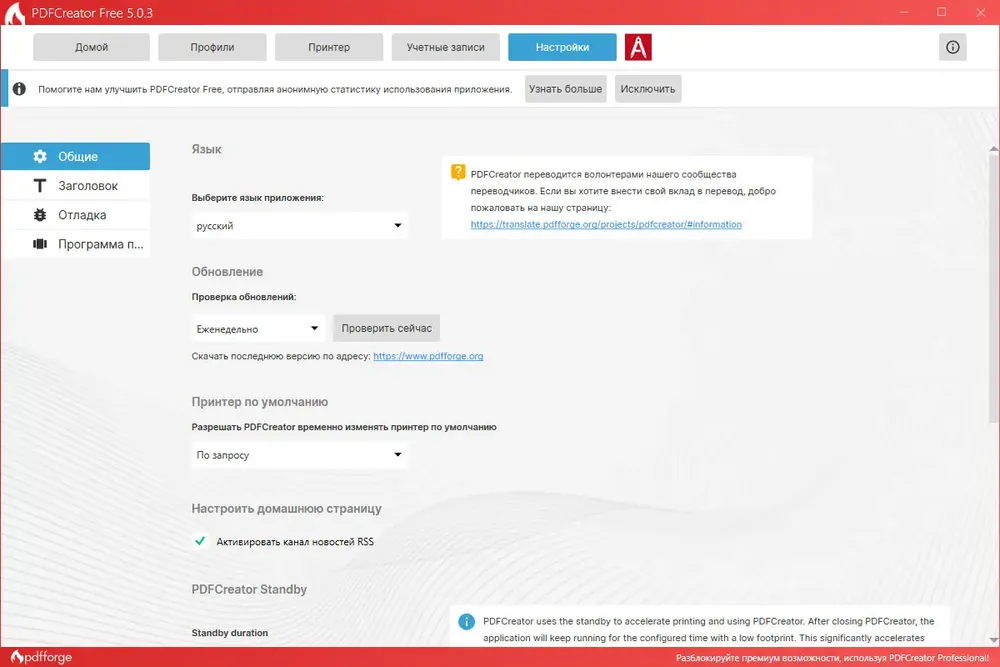The image size is (1000, 667).
Task: Go to the Принтер tab
Action: coord(329,47)
